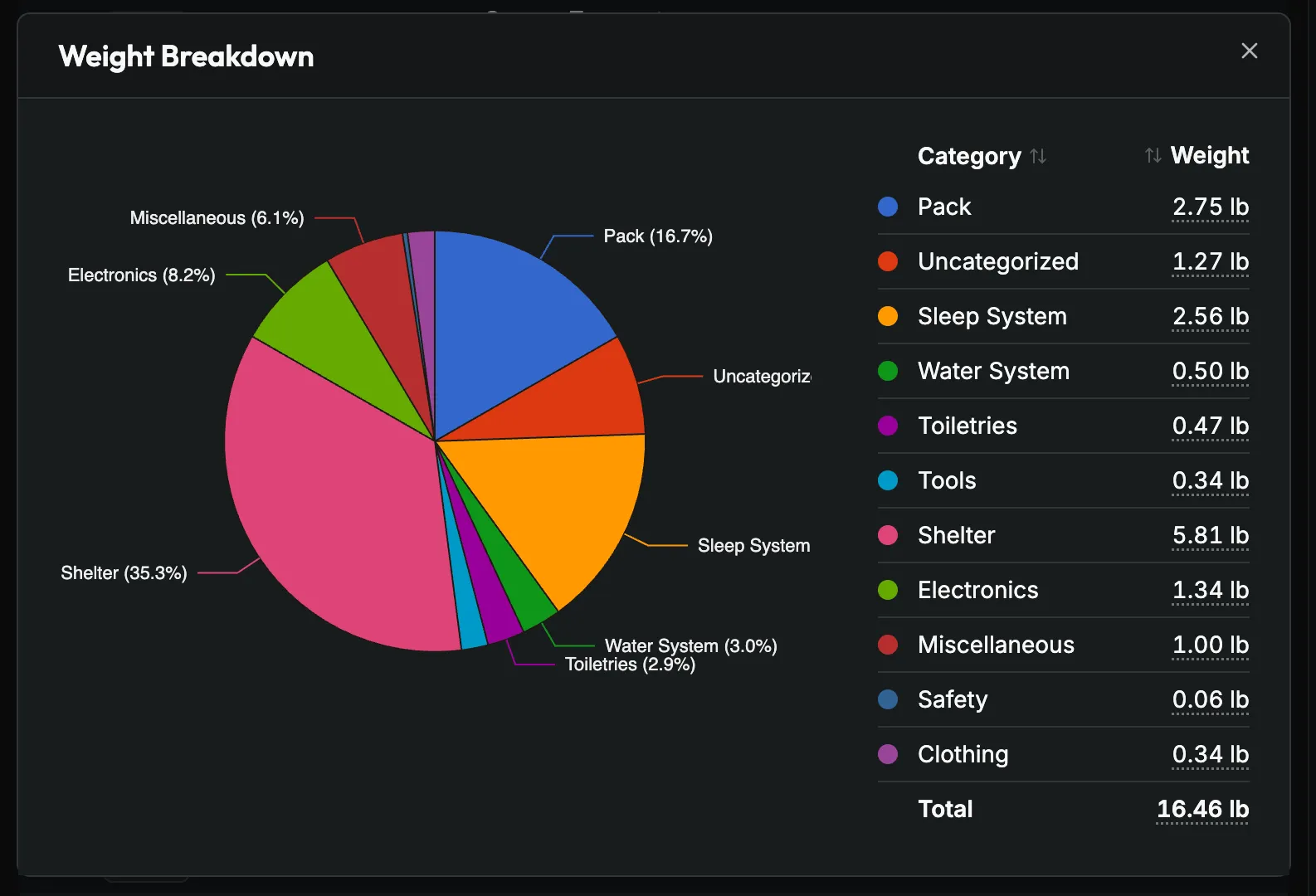The width and height of the screenshot is (1316, 896).
Task: Click the Sleep System orange color dot
Action: coord(888,316)
